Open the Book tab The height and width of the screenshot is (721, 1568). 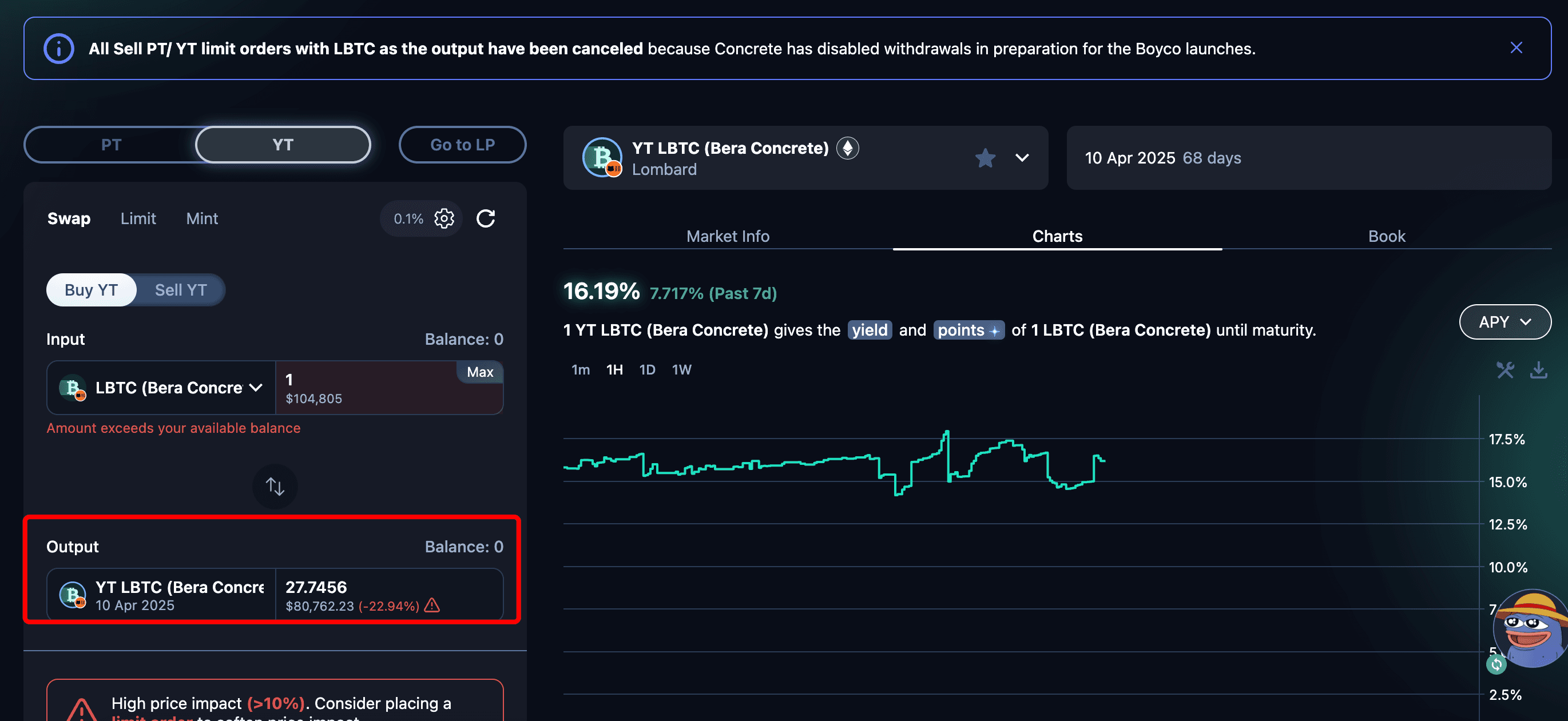pyautogui.click(x=1387, y=236)
